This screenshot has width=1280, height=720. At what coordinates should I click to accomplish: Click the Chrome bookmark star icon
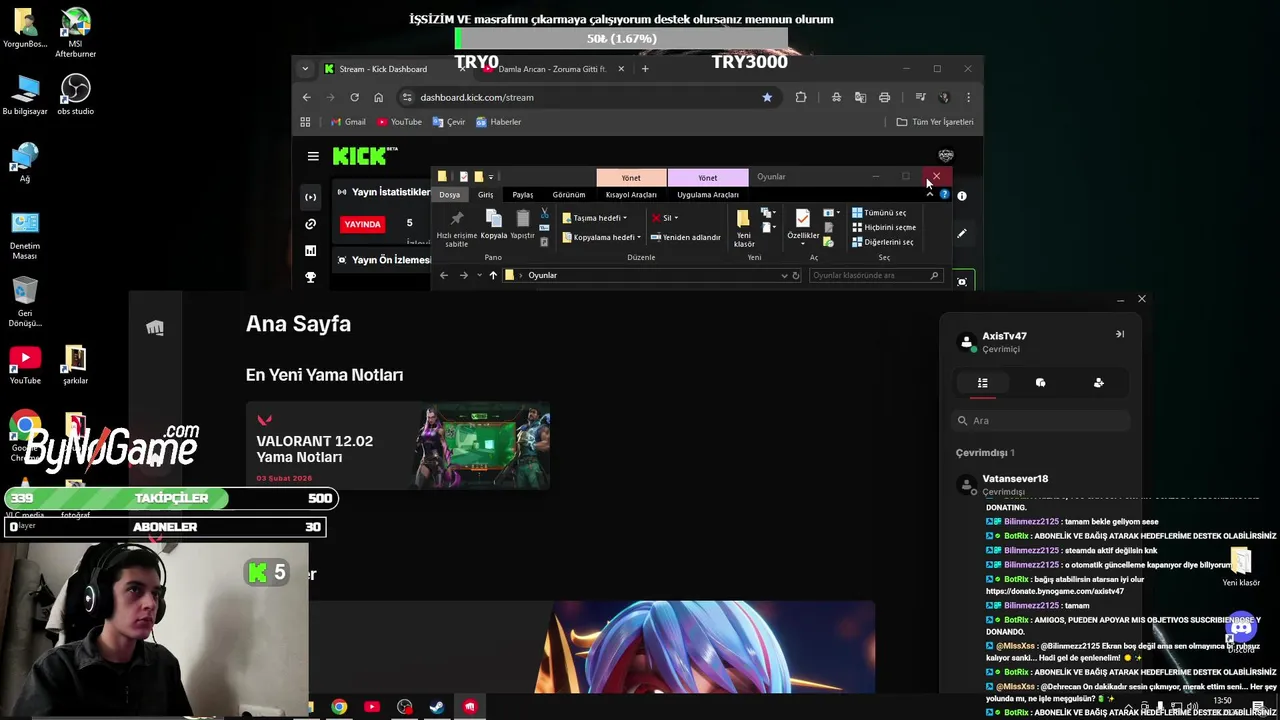click(x=767, y=97)
